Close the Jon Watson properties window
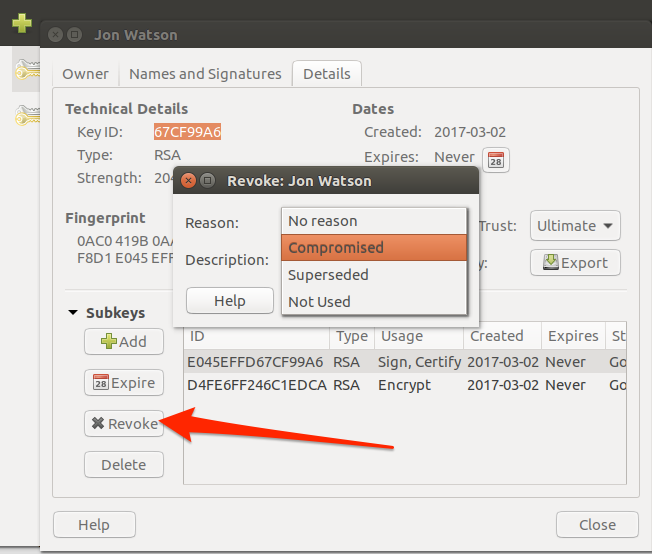This screenshot has height=554, width=652. coord(55,35)
